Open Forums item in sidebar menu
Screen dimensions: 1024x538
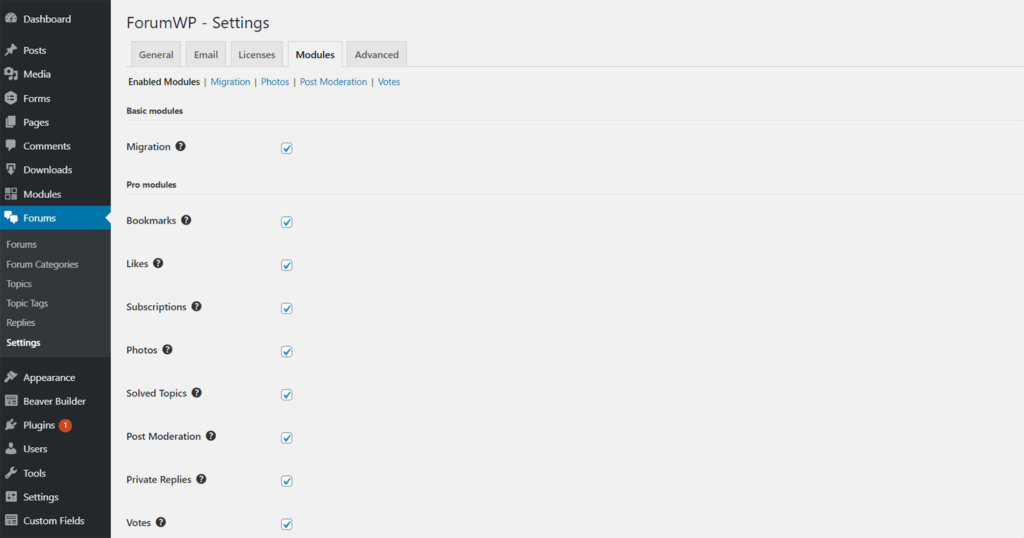tap(56, 218)
